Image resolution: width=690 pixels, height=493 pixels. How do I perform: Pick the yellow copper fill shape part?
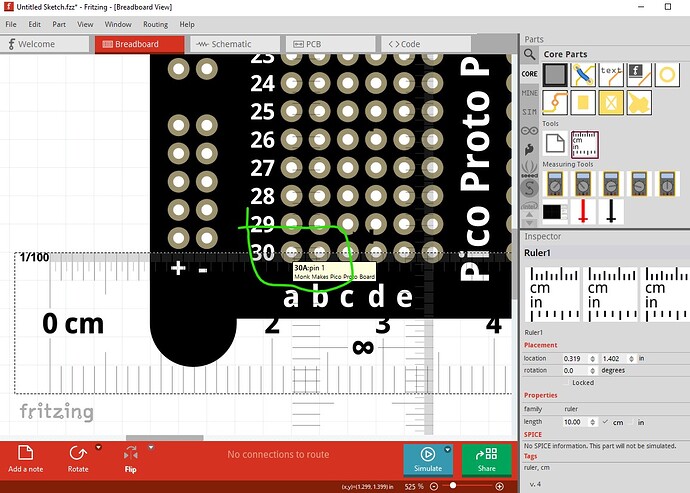pos(639,103)
